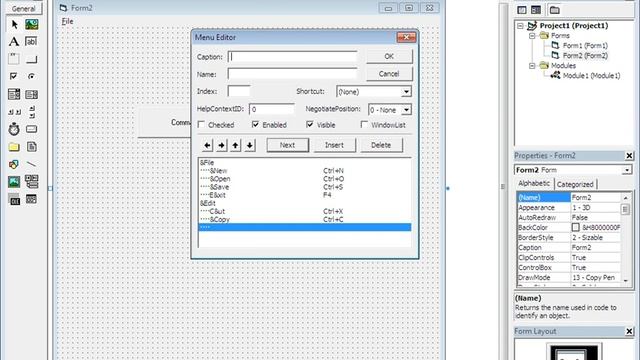Tick the Checked checkbox
Image resolution: width=640 pixels, height=360 pixels.
(x=201, y=124)
